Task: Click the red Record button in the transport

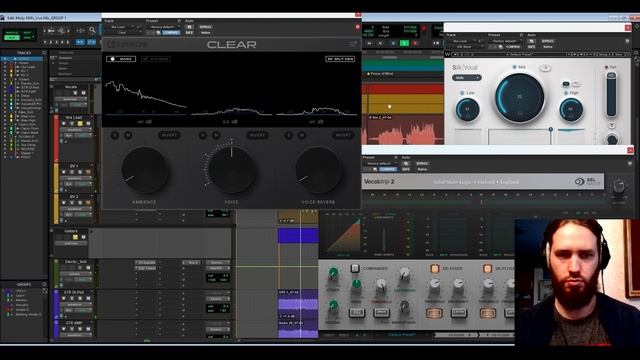Action: coord(416,43)
